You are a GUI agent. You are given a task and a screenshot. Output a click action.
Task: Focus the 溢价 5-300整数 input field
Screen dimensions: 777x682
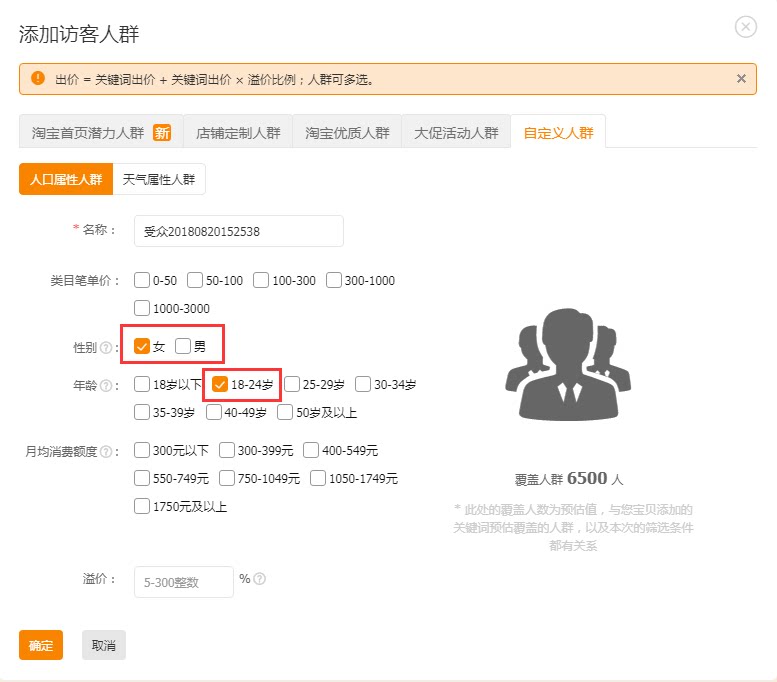coord(183,582)
